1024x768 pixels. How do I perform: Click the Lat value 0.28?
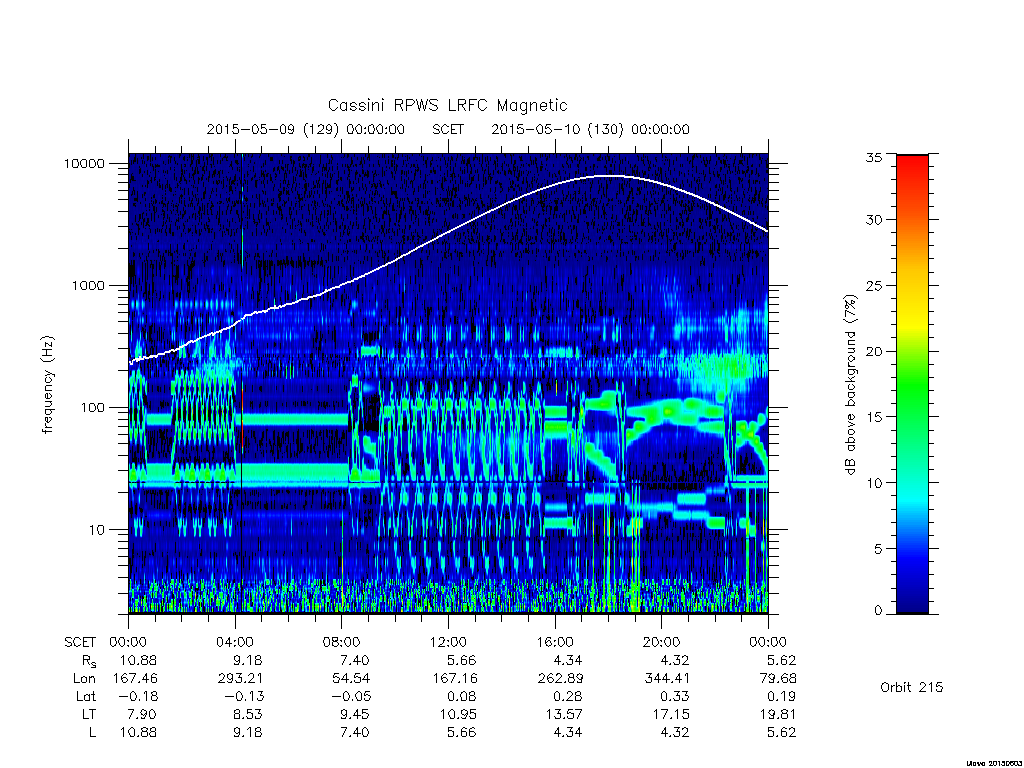(x=568, y=697)
